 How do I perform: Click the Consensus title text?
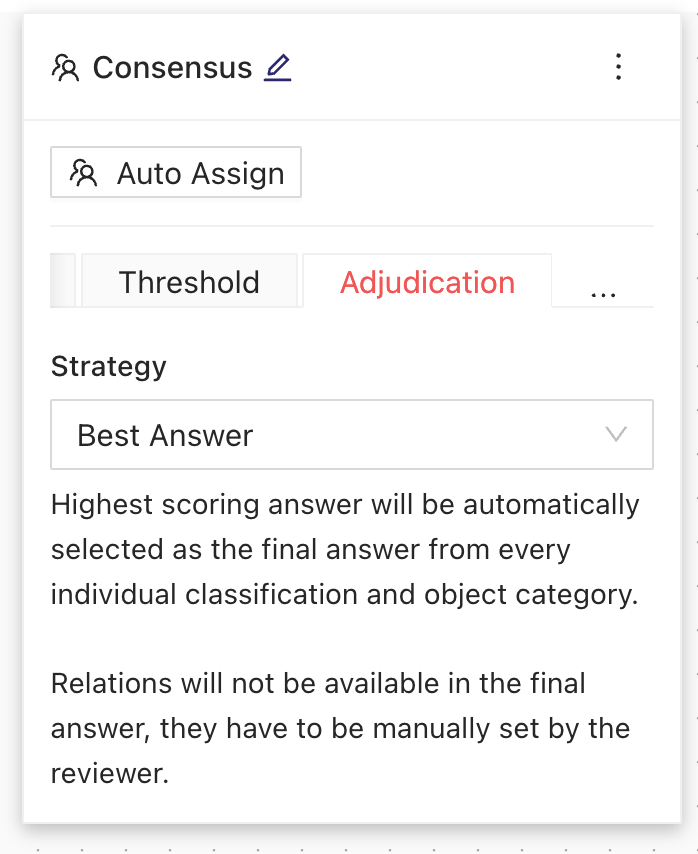(x=173, y=68)
